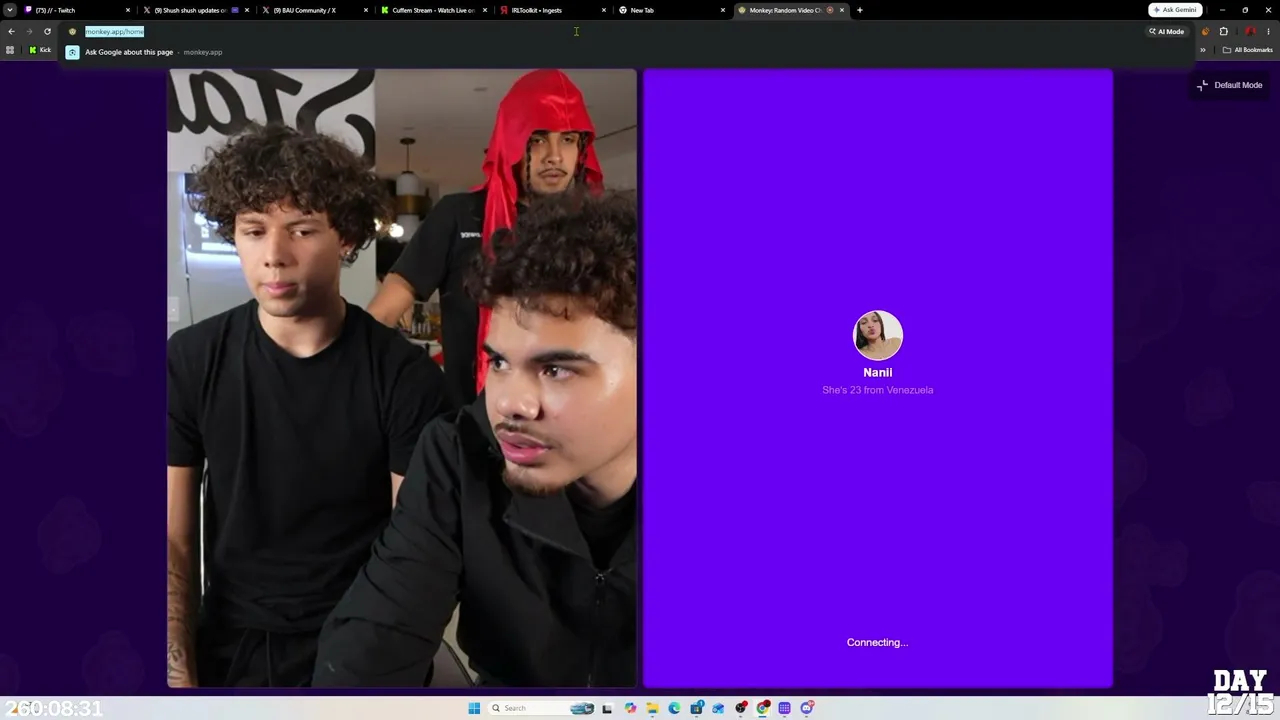Click the AI Mode button
This screenshot has width=1280, height=720.
1166,31
